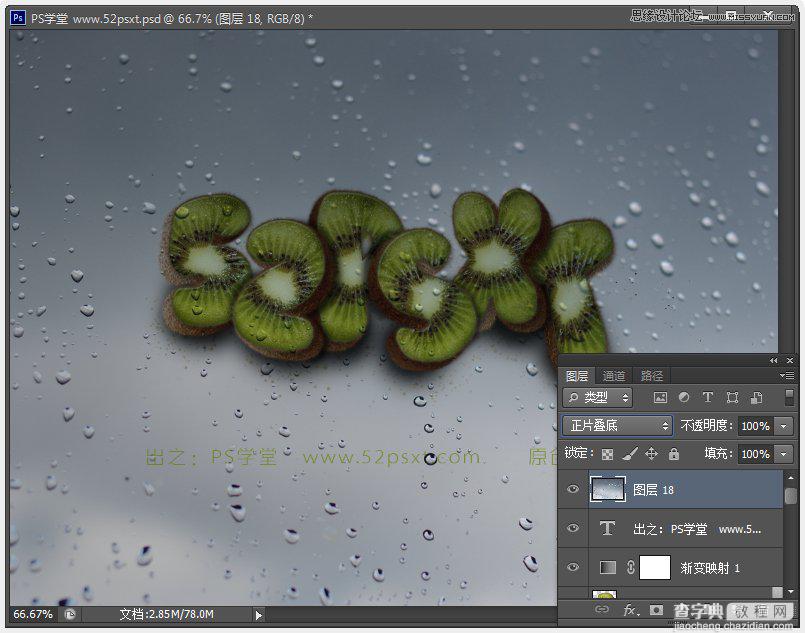Switch to the 图层 tab

tap(577, 376)
